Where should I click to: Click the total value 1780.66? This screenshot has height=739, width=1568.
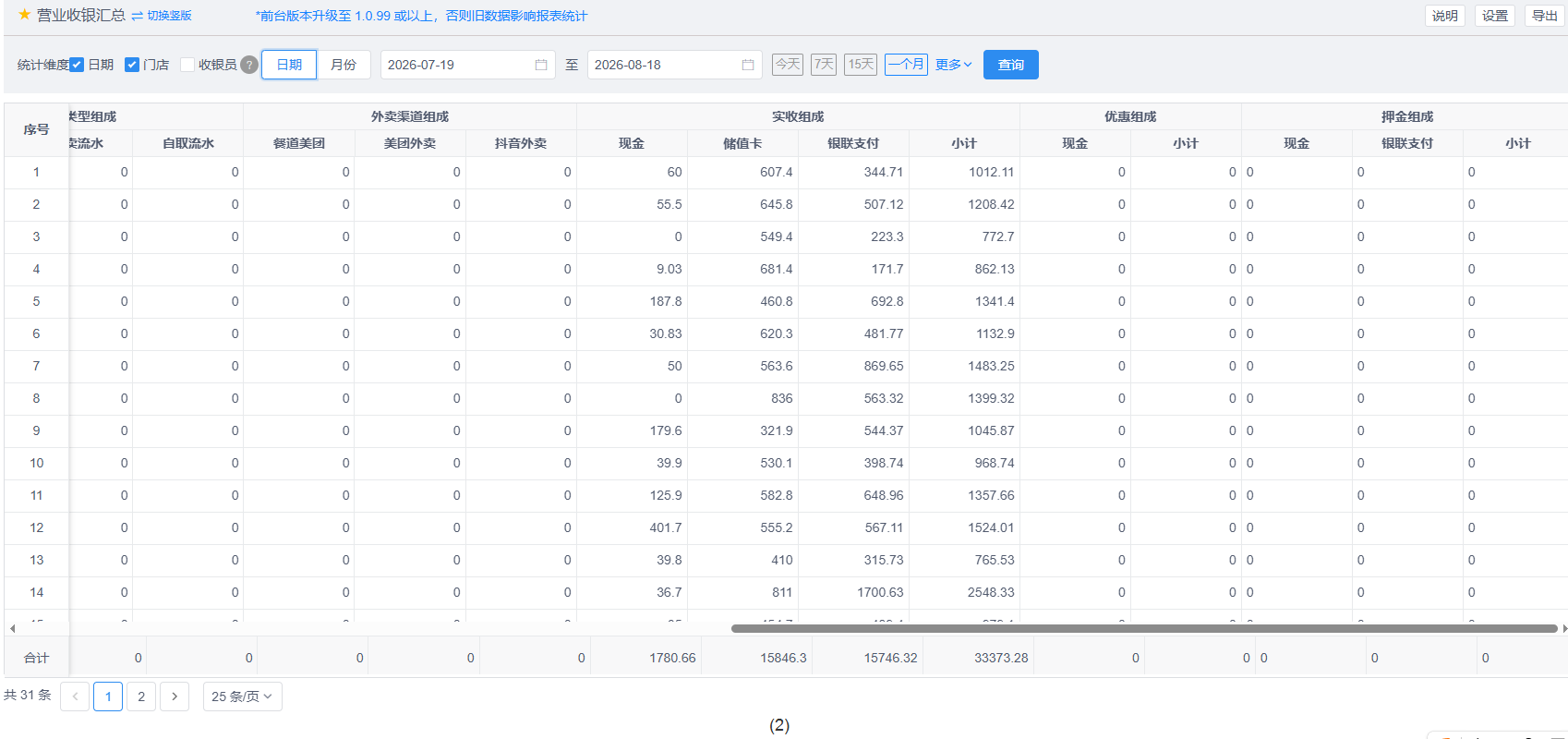672,659
